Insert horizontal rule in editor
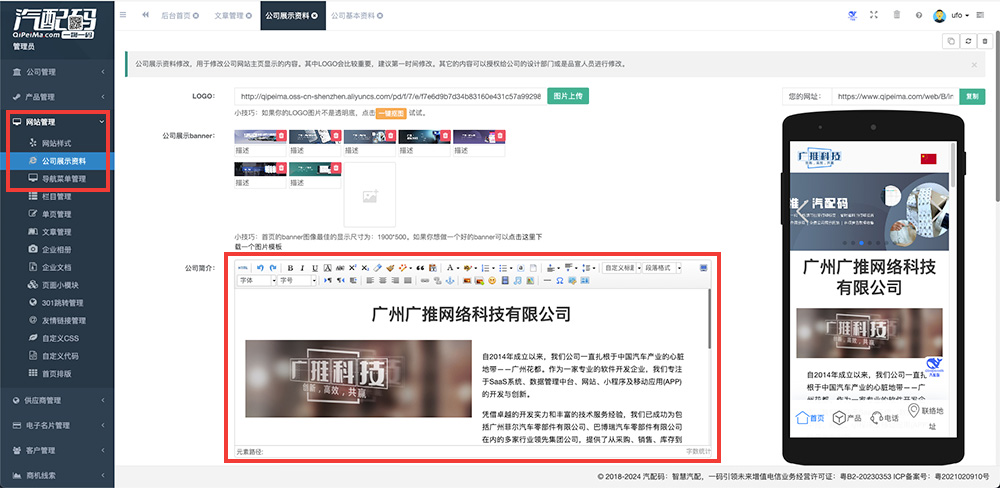1000x488 pixels. 547,281
